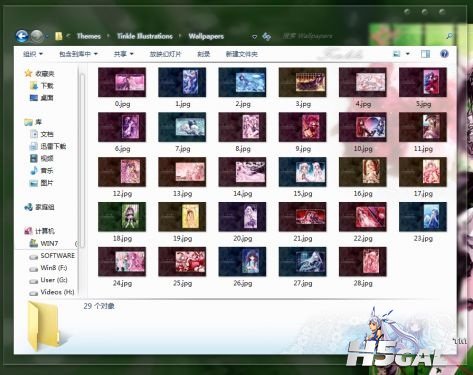This screenshot has width=473, height=375.
Task: Expand the view options arrow
Action: click(408, 54)
